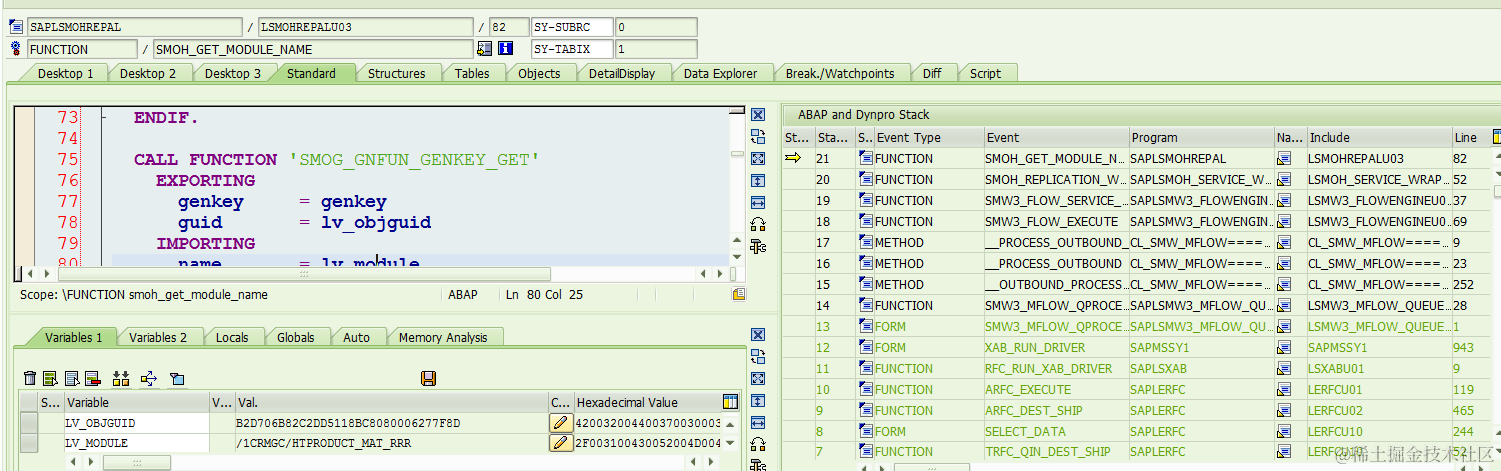
Task: Collapse the fold marker at line 73
Action: [x=104, y=118]
